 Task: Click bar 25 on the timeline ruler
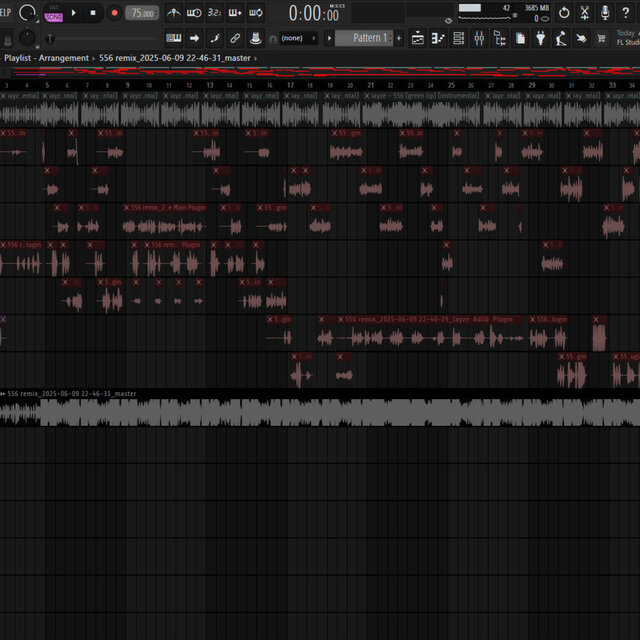pos(451,85)
